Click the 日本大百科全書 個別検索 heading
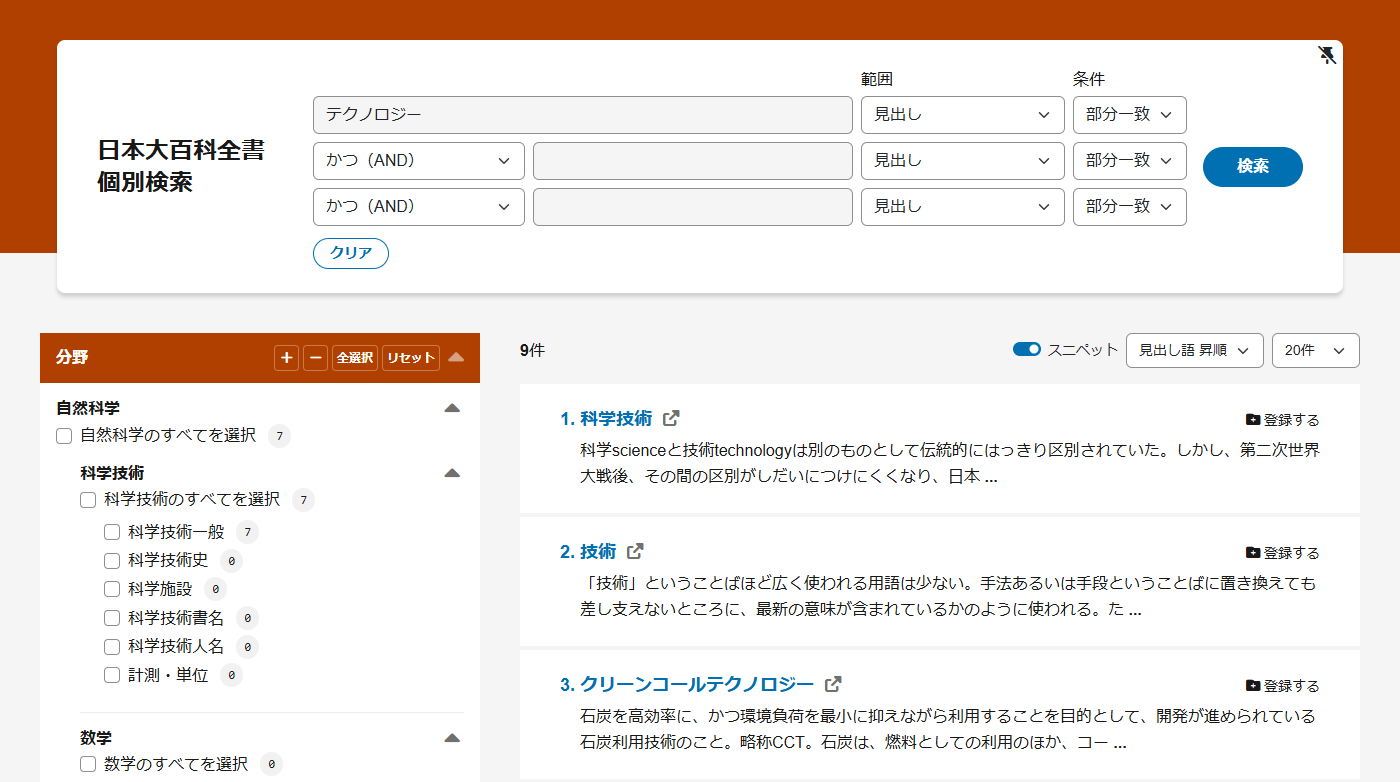Viewport: 1400px width, 782px height. point(181,167)
